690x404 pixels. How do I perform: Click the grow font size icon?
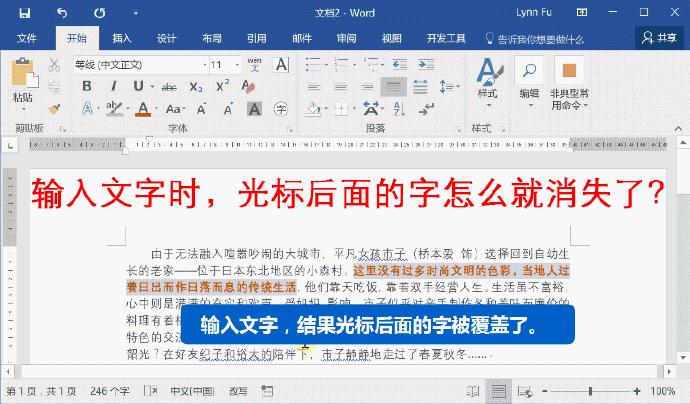pyautogui.click(x=202, y=108)
